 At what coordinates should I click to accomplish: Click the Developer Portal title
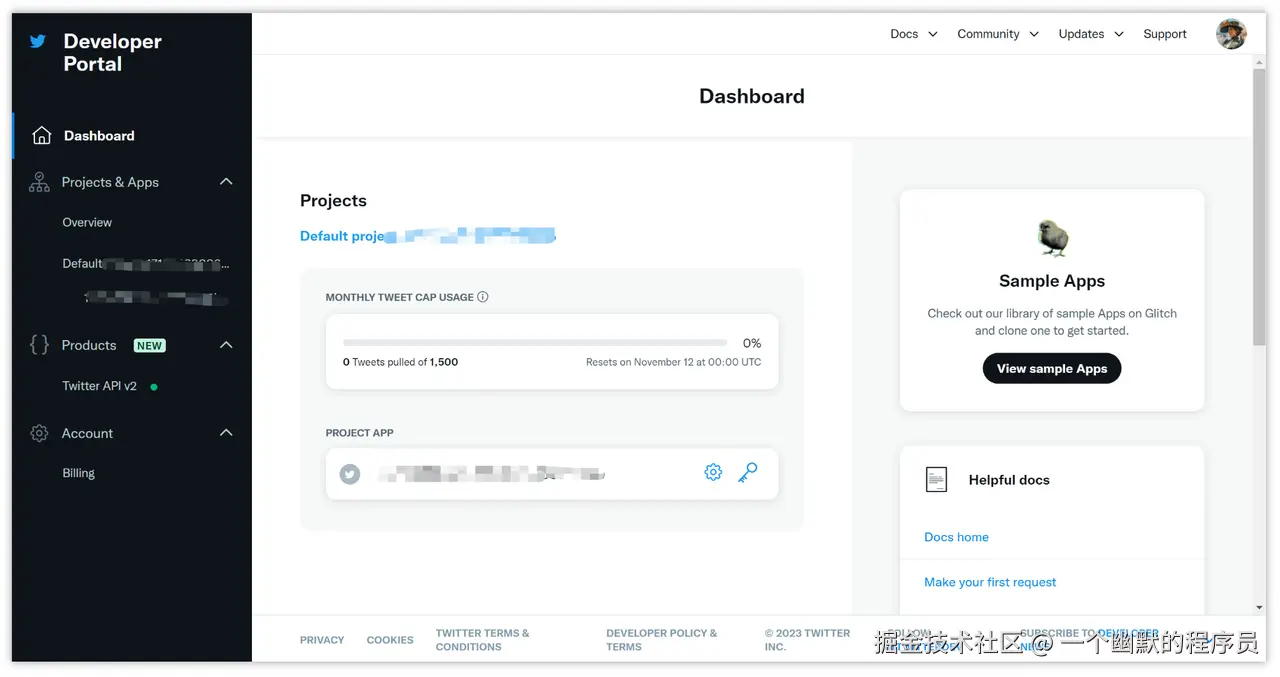pos(112,52)
